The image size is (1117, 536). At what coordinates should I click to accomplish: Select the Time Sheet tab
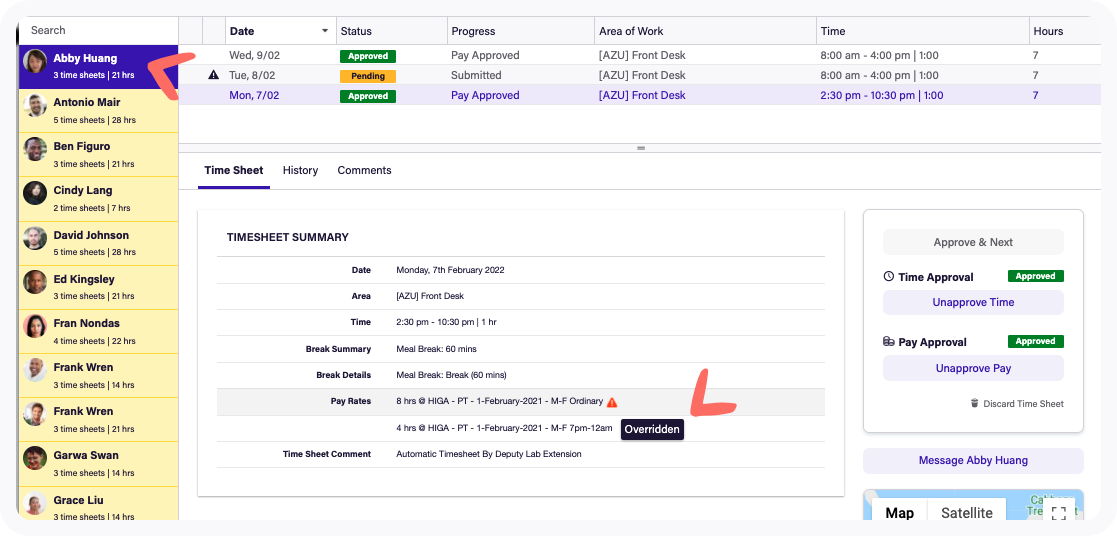tap(234, 170)
